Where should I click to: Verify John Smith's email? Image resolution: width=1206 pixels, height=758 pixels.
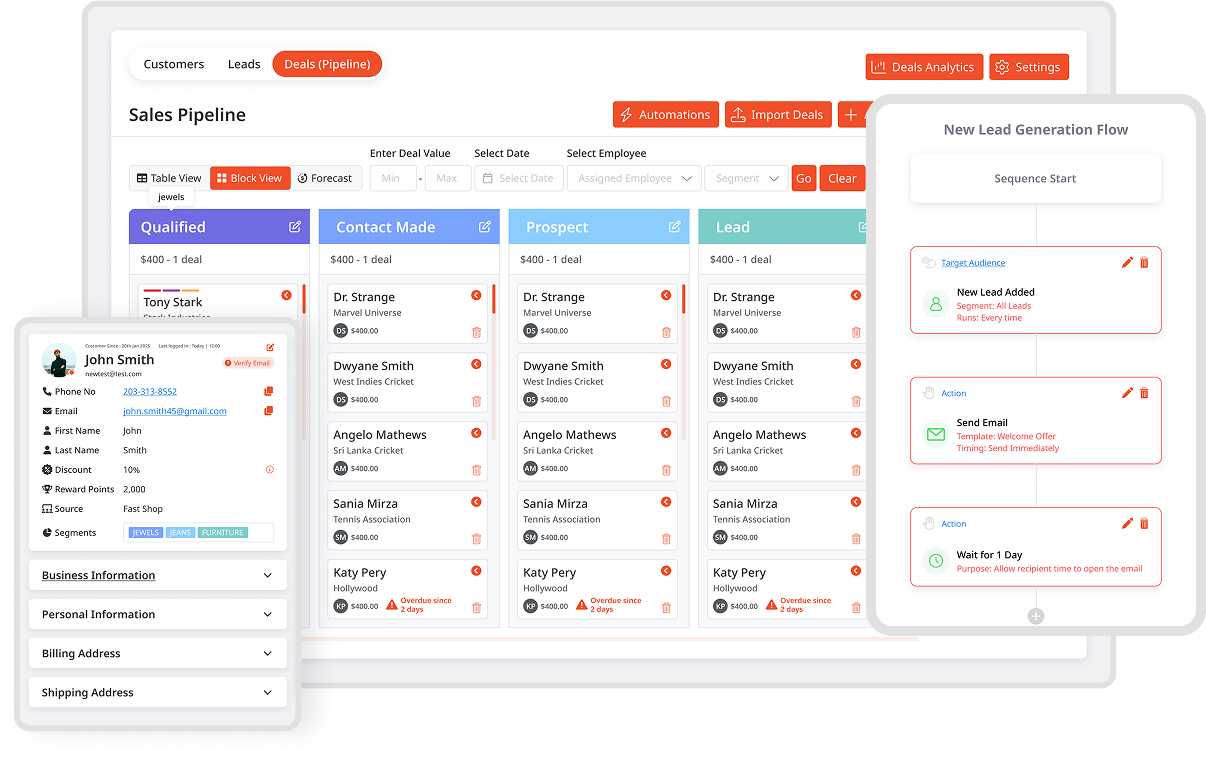(247, 363)
